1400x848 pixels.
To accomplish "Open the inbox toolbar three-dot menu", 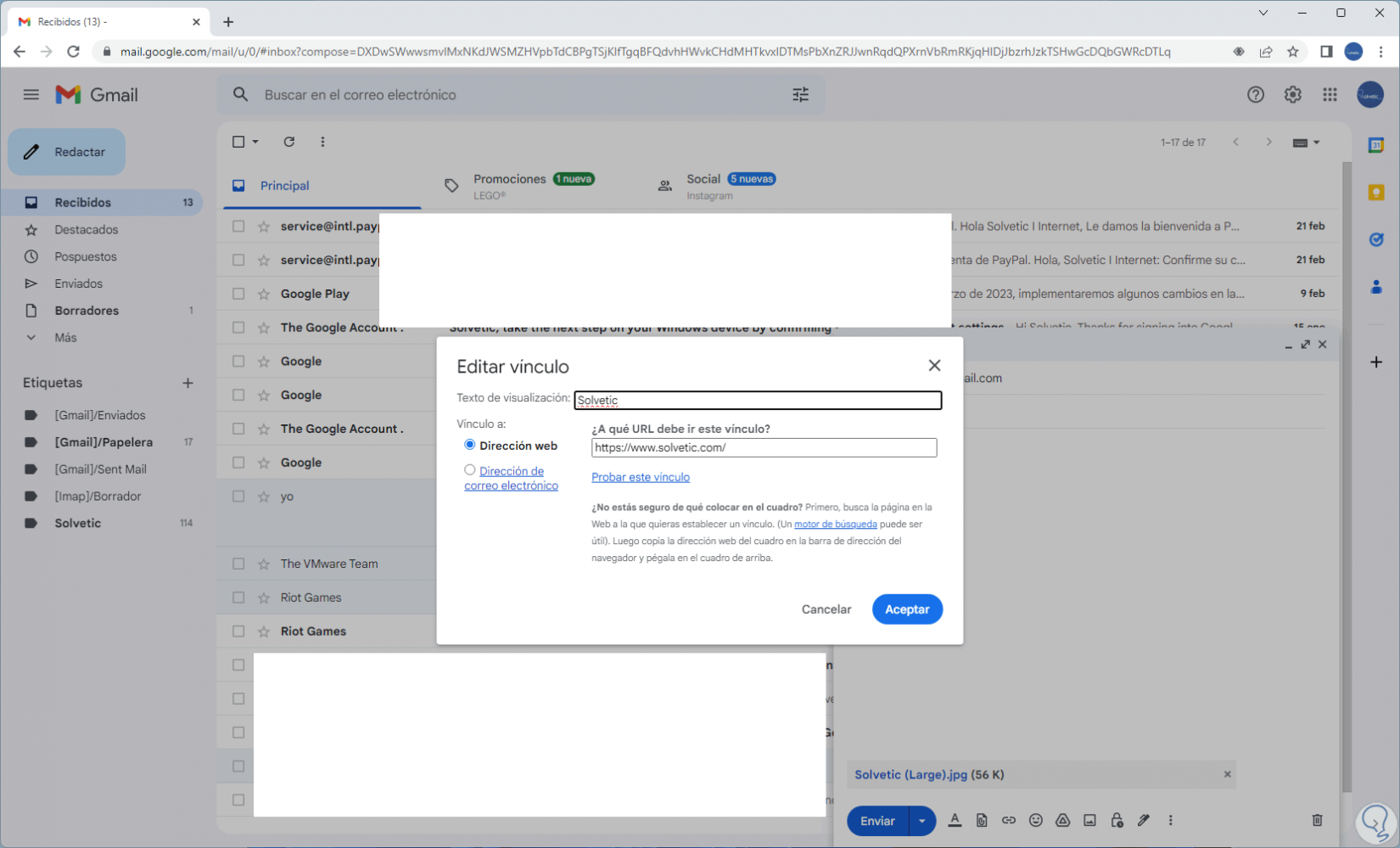I will pyautogui.click(x=322, y=142).
